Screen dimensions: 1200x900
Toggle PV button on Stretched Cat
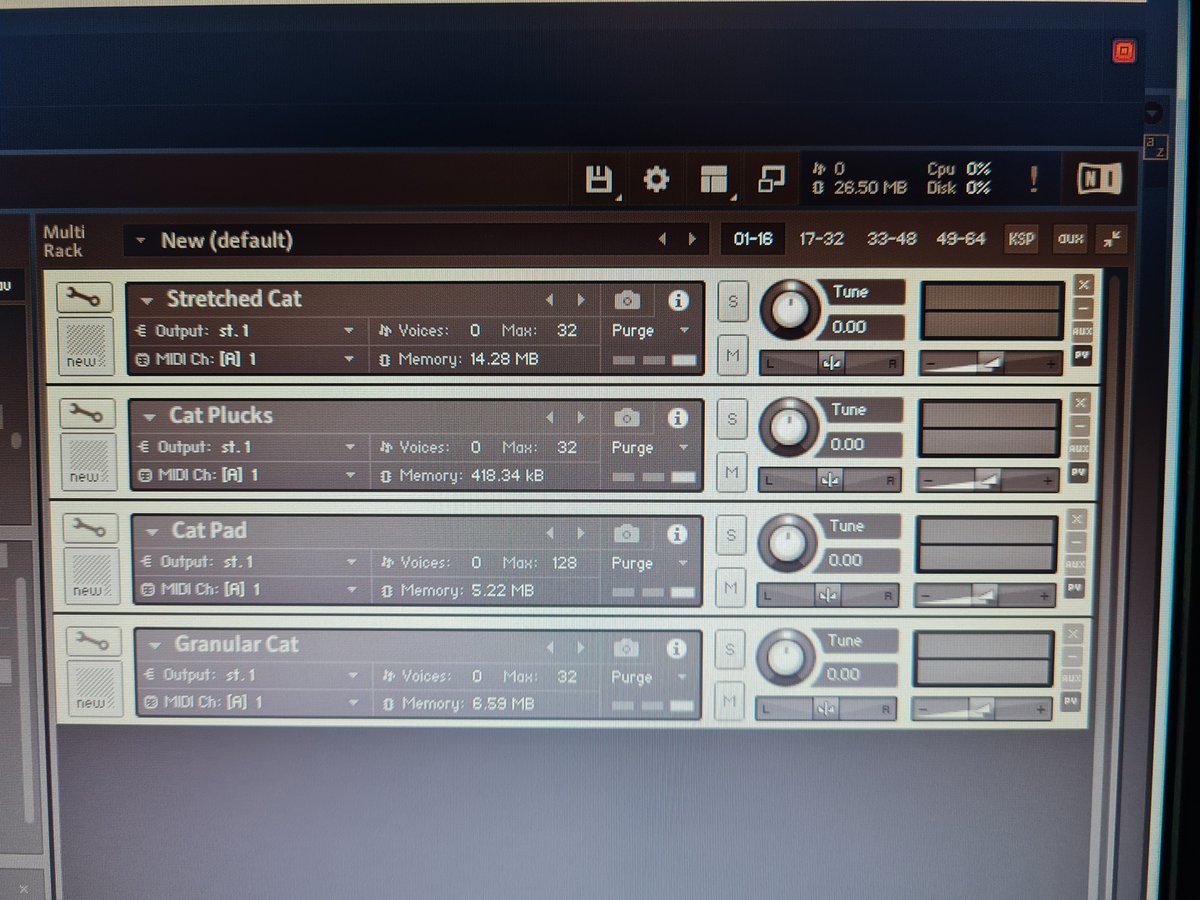click(x=1082, y=354)
